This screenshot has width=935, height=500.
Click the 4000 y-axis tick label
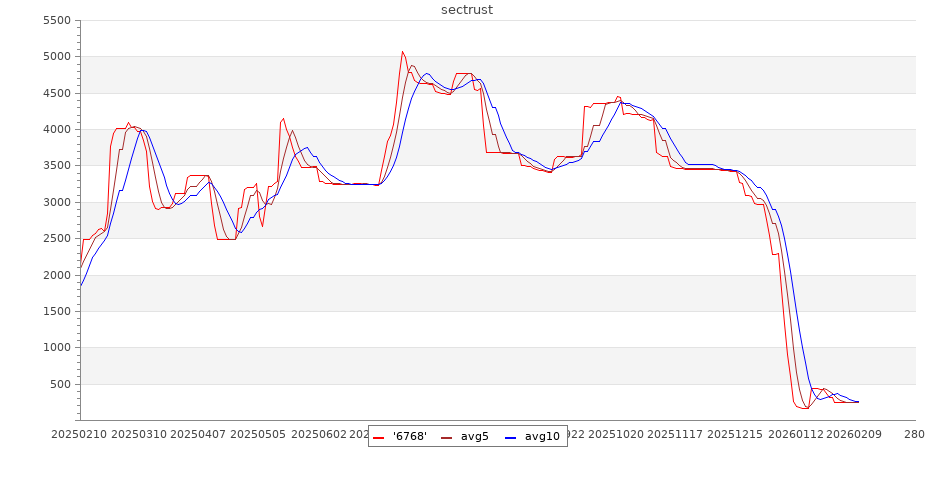pos(56,130)
